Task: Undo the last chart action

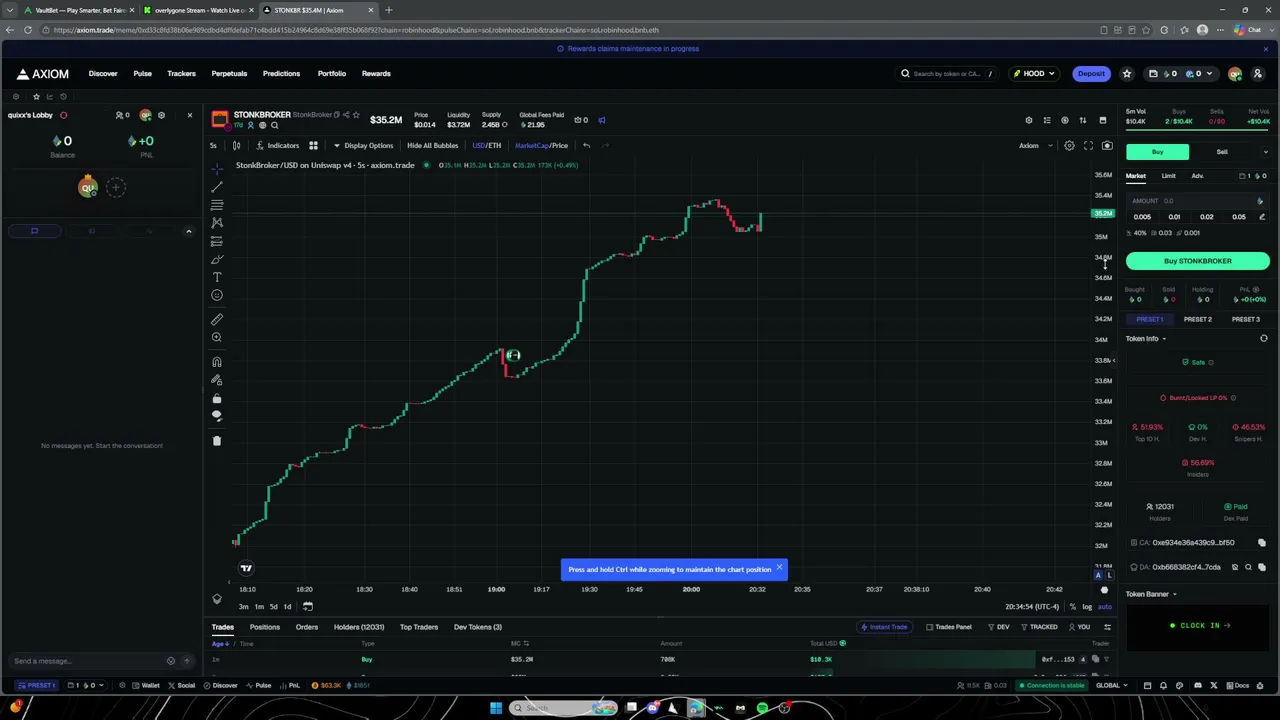Action: coord(586,146)
